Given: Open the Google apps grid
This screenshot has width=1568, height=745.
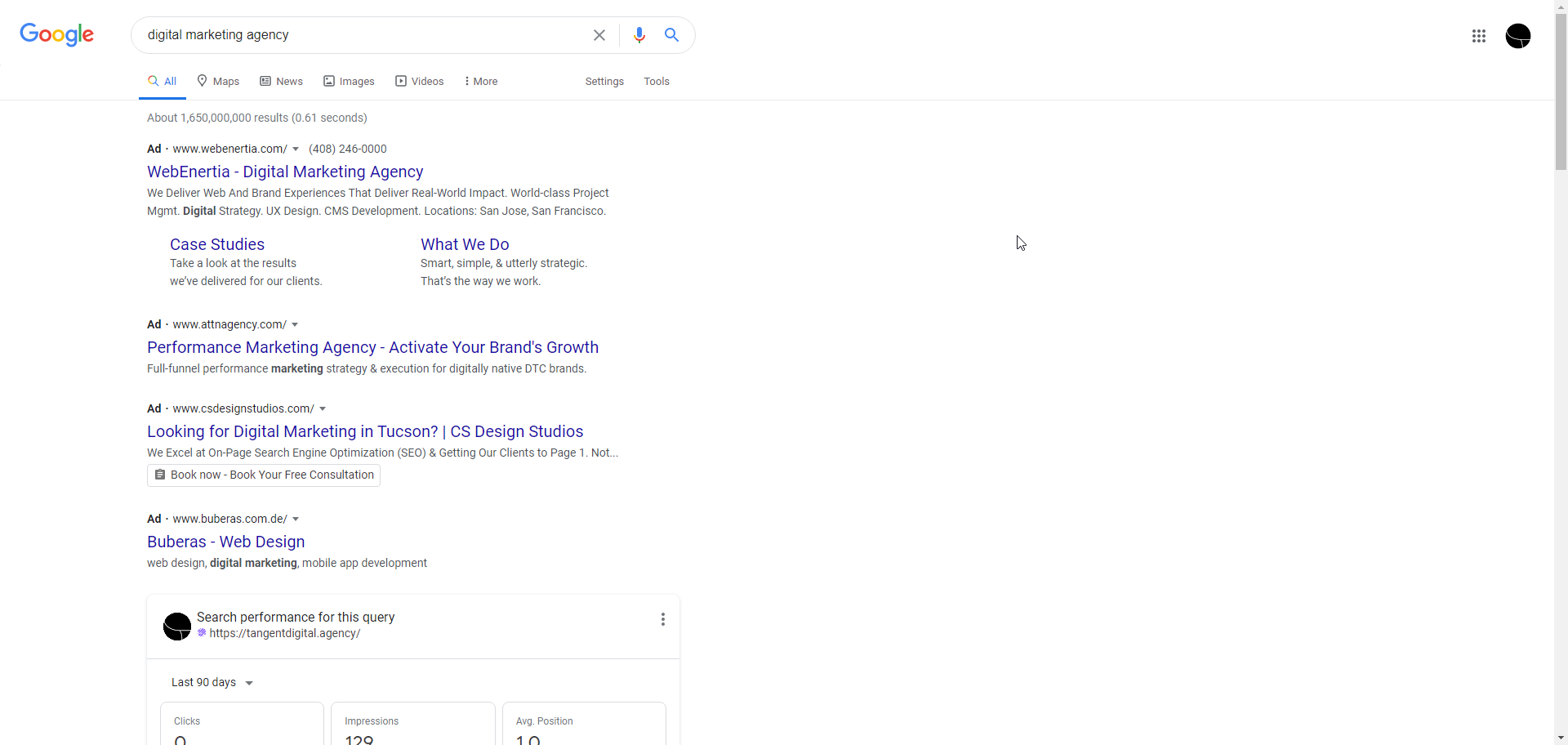Looking at the screenshot, I should tap(1479, 36).
